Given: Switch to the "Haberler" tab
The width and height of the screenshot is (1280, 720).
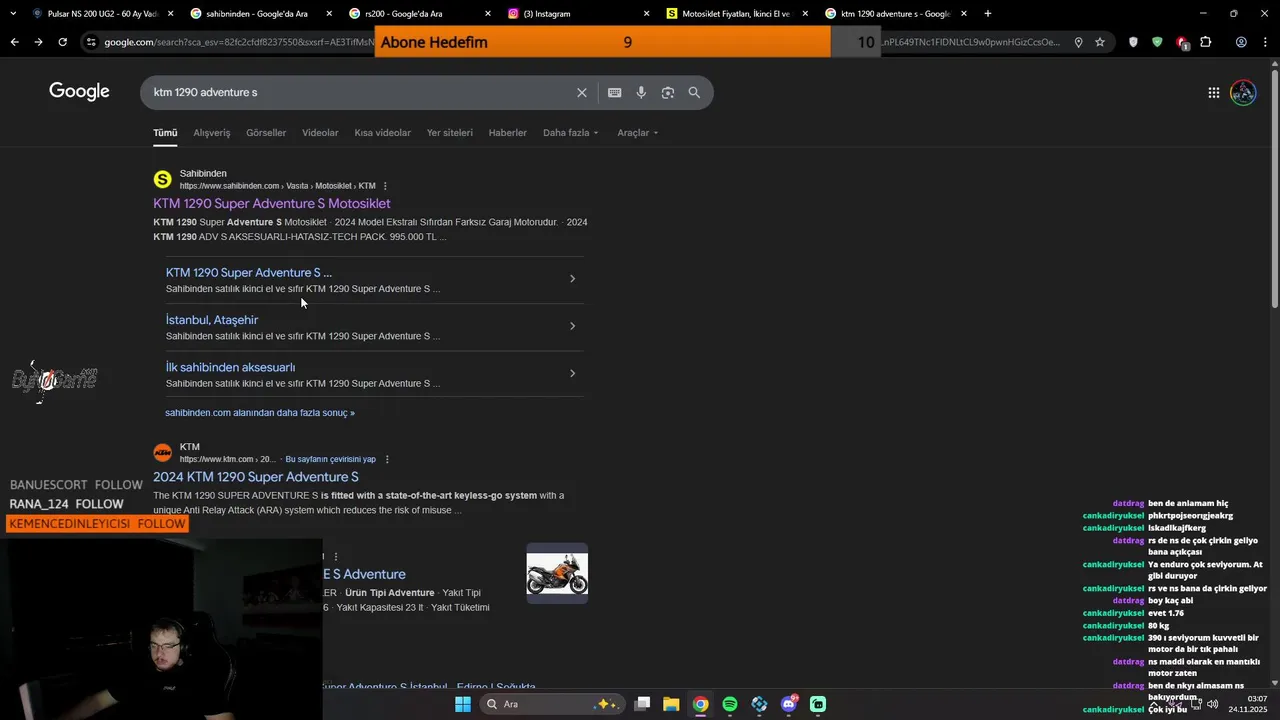Looking at the screenshot, I should point(508,133).
